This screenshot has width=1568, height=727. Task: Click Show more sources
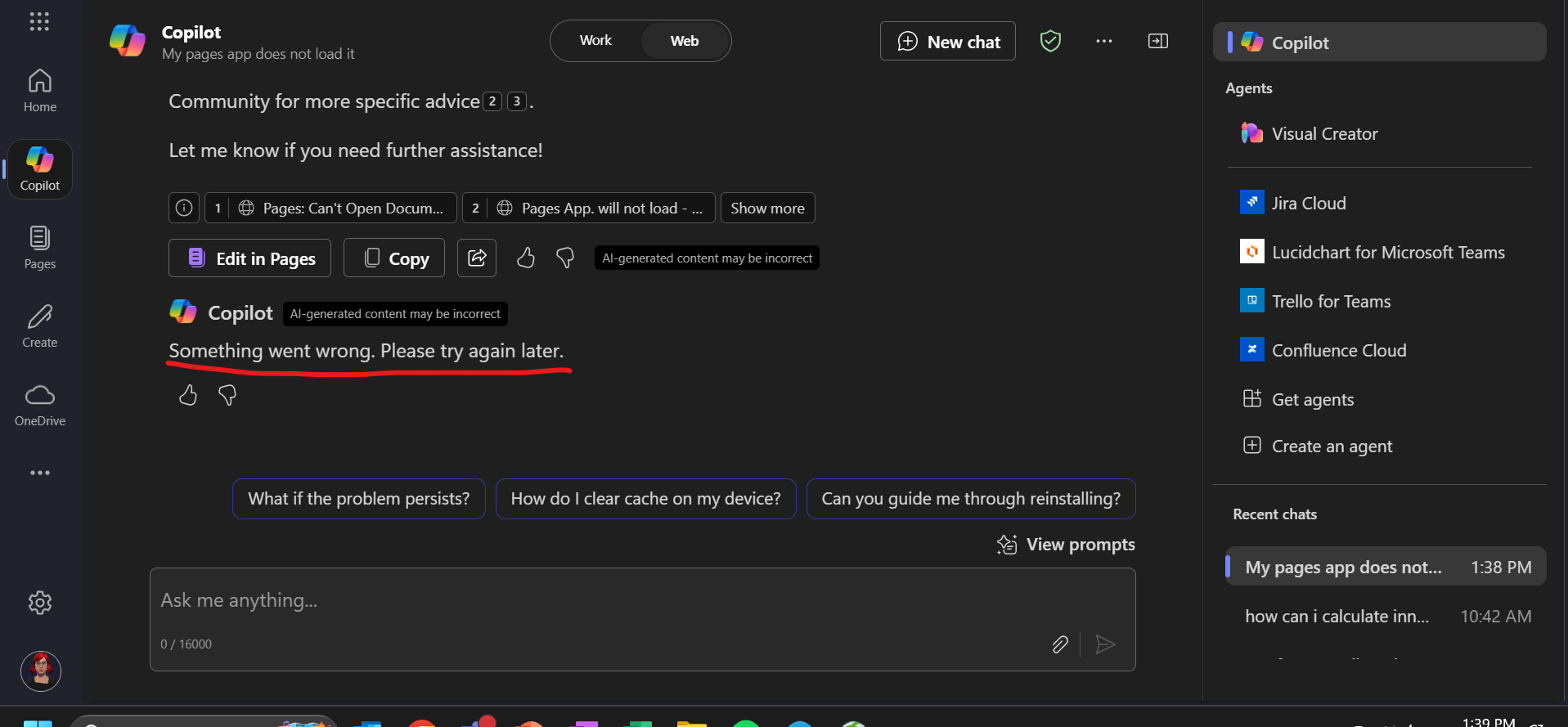click(x=767, y=208)
